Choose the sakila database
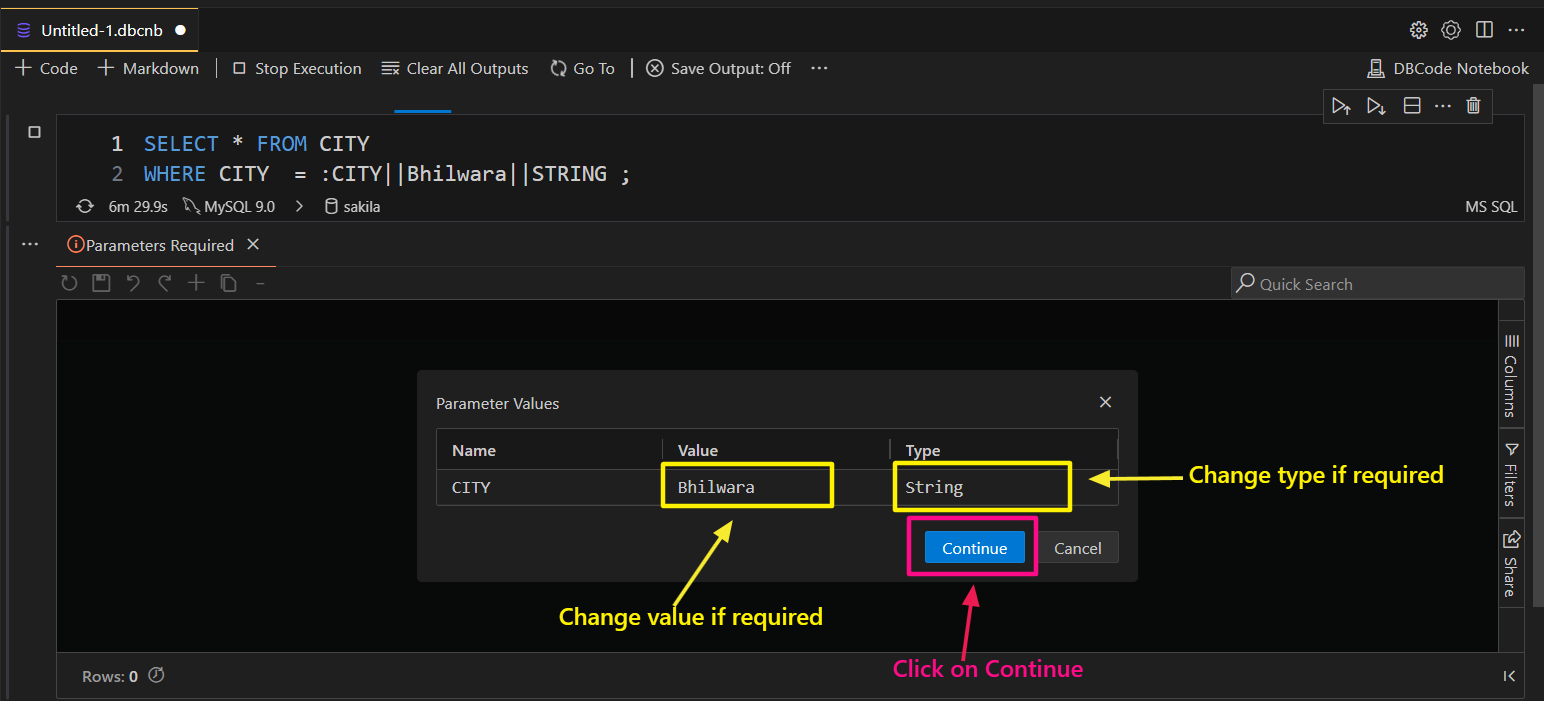 (352, 207)
